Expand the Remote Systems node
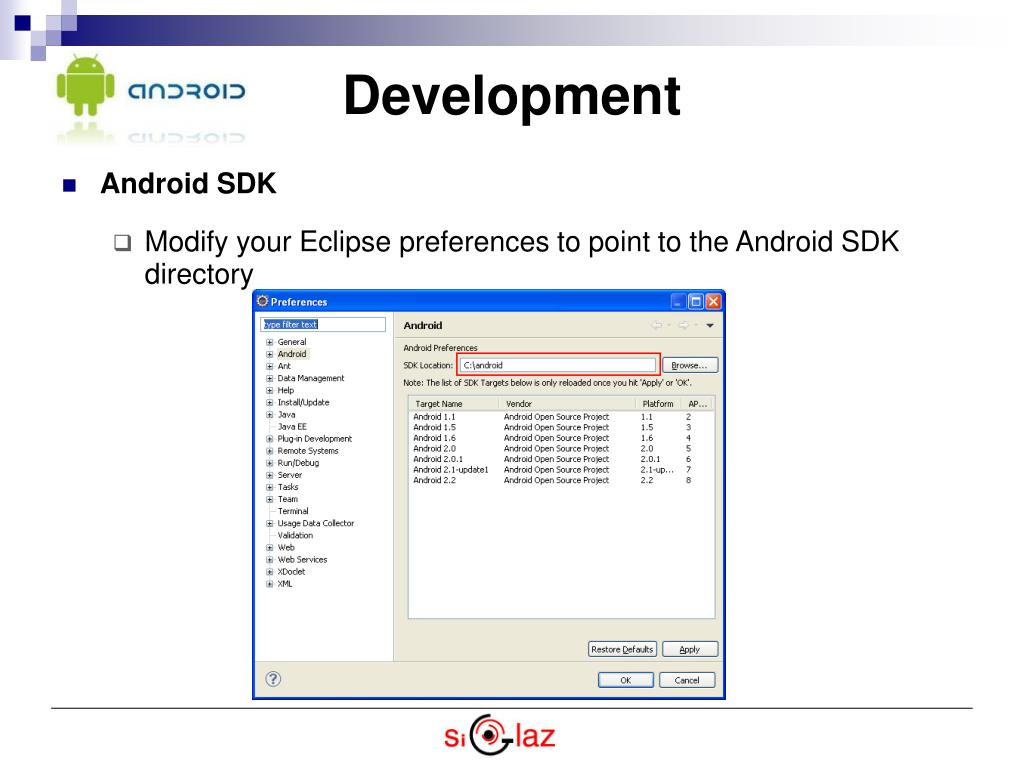1024x768 pixels. point(270,451)
